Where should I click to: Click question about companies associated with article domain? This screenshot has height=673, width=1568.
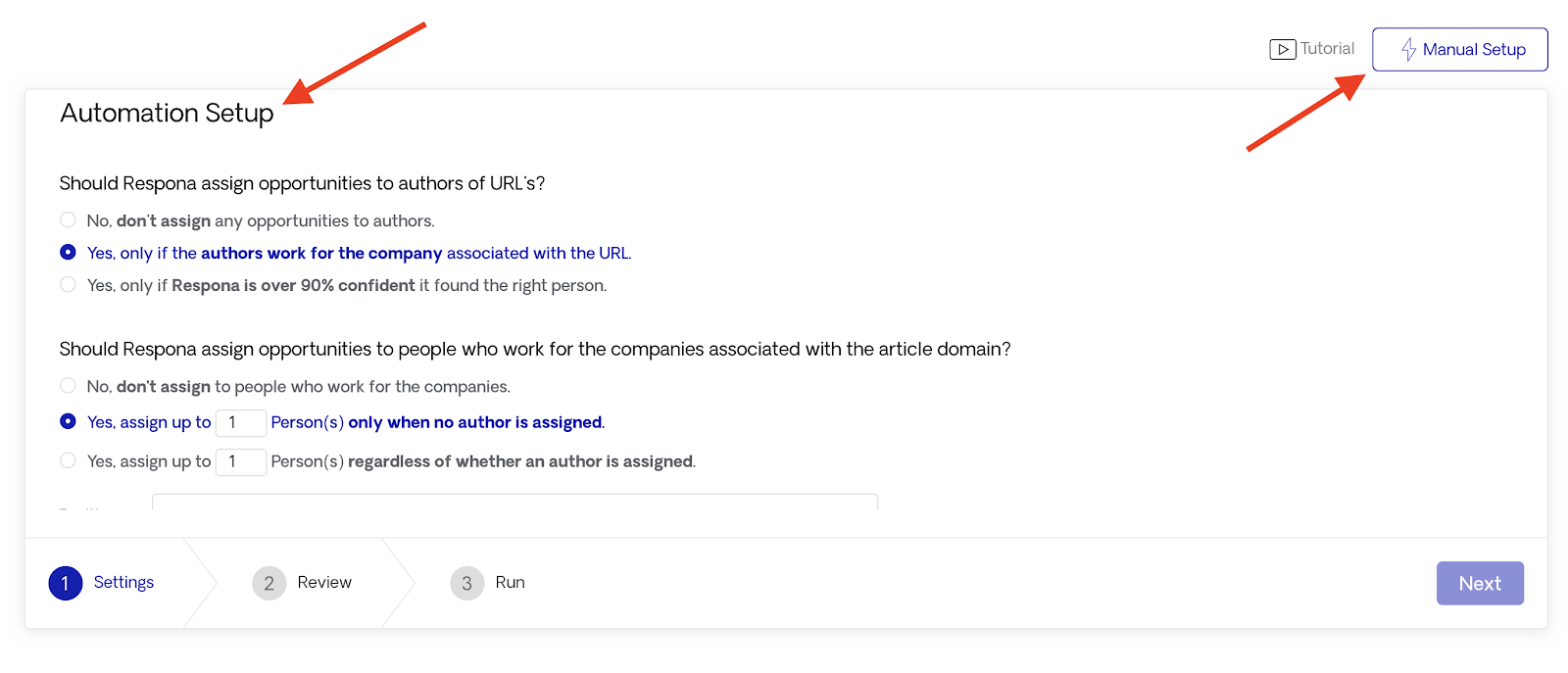click(535, 349)
